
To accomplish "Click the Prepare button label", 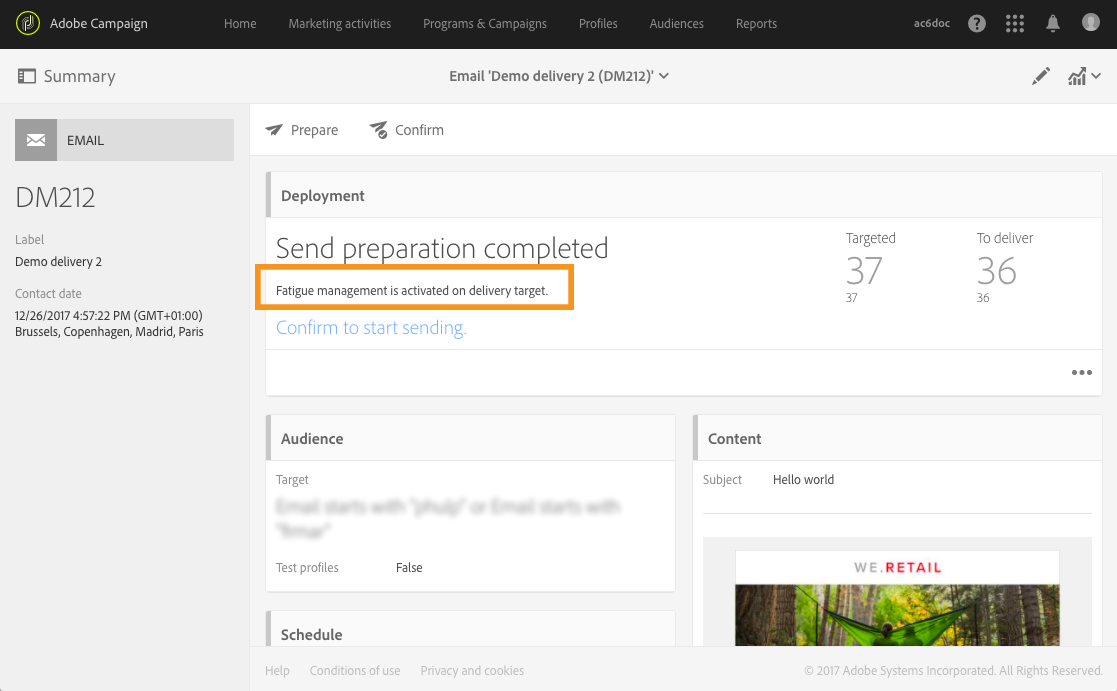I will click(314, 130).
